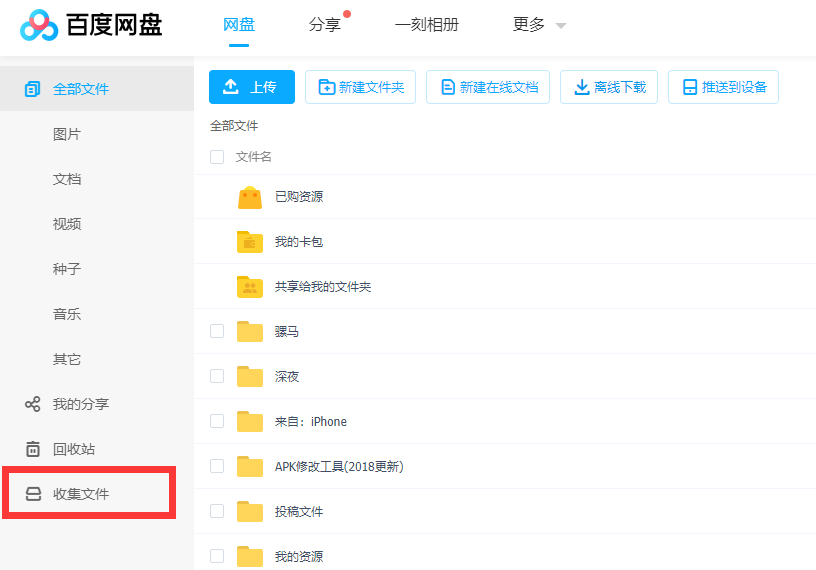Click the 投稿文件 folder icon
The height and width of the screenshot is (570, 816).
click(x=250, y=511)
